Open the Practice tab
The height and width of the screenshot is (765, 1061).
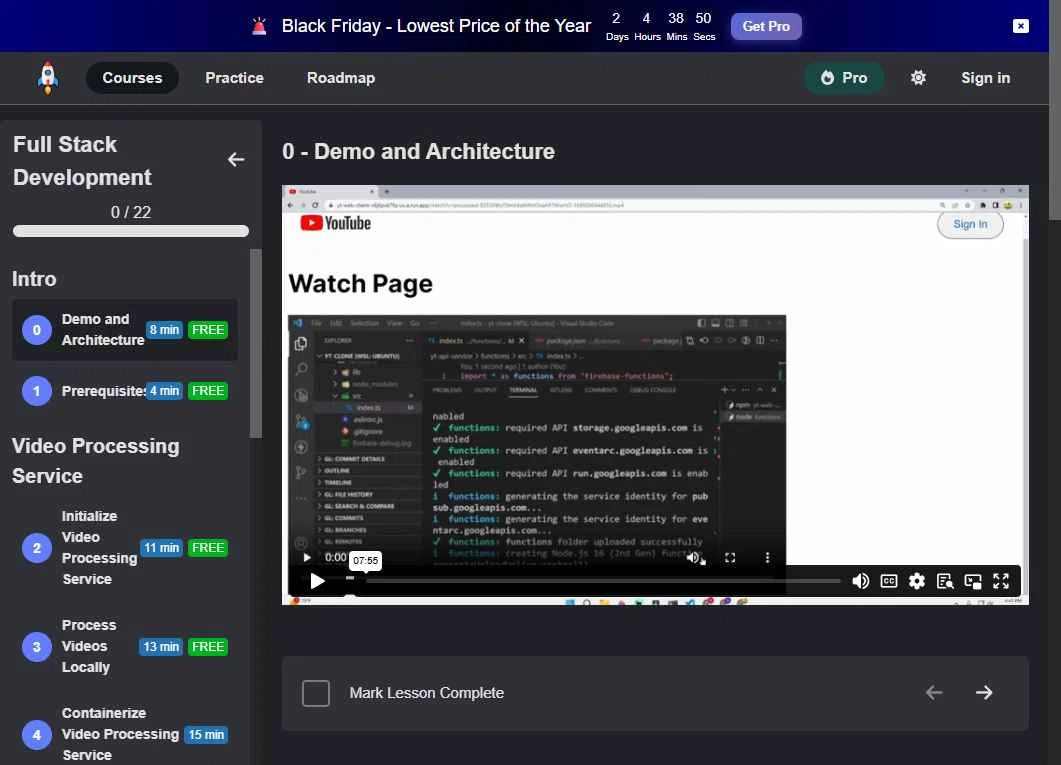click(234, 78)
